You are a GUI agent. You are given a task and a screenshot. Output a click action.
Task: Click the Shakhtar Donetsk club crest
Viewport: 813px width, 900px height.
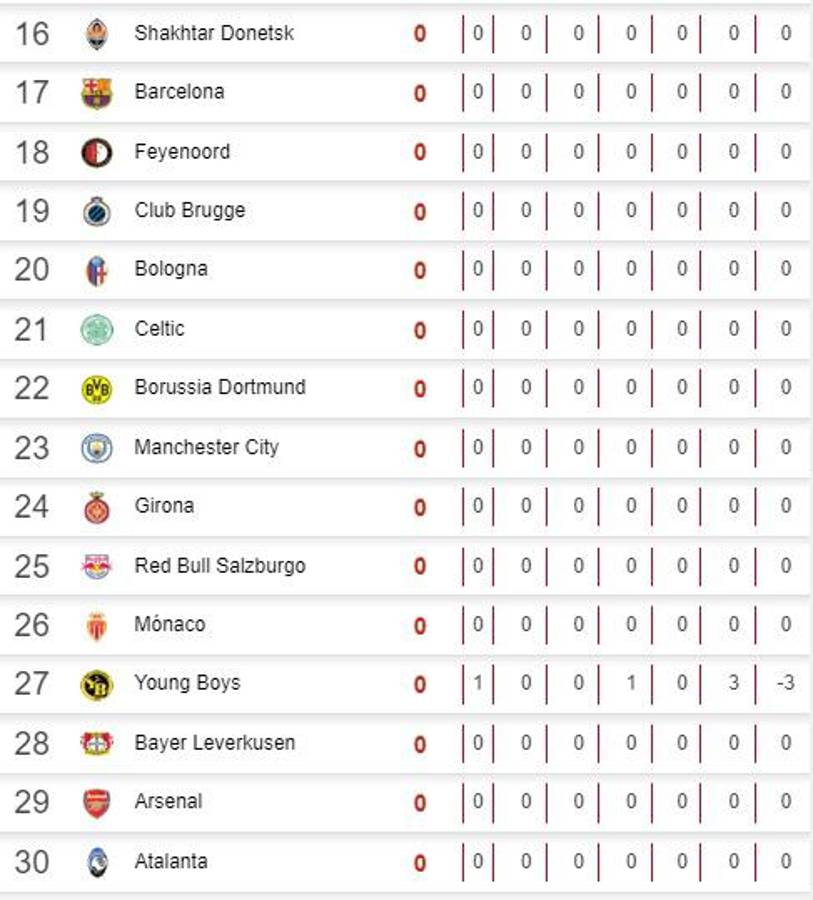(97, 34)
